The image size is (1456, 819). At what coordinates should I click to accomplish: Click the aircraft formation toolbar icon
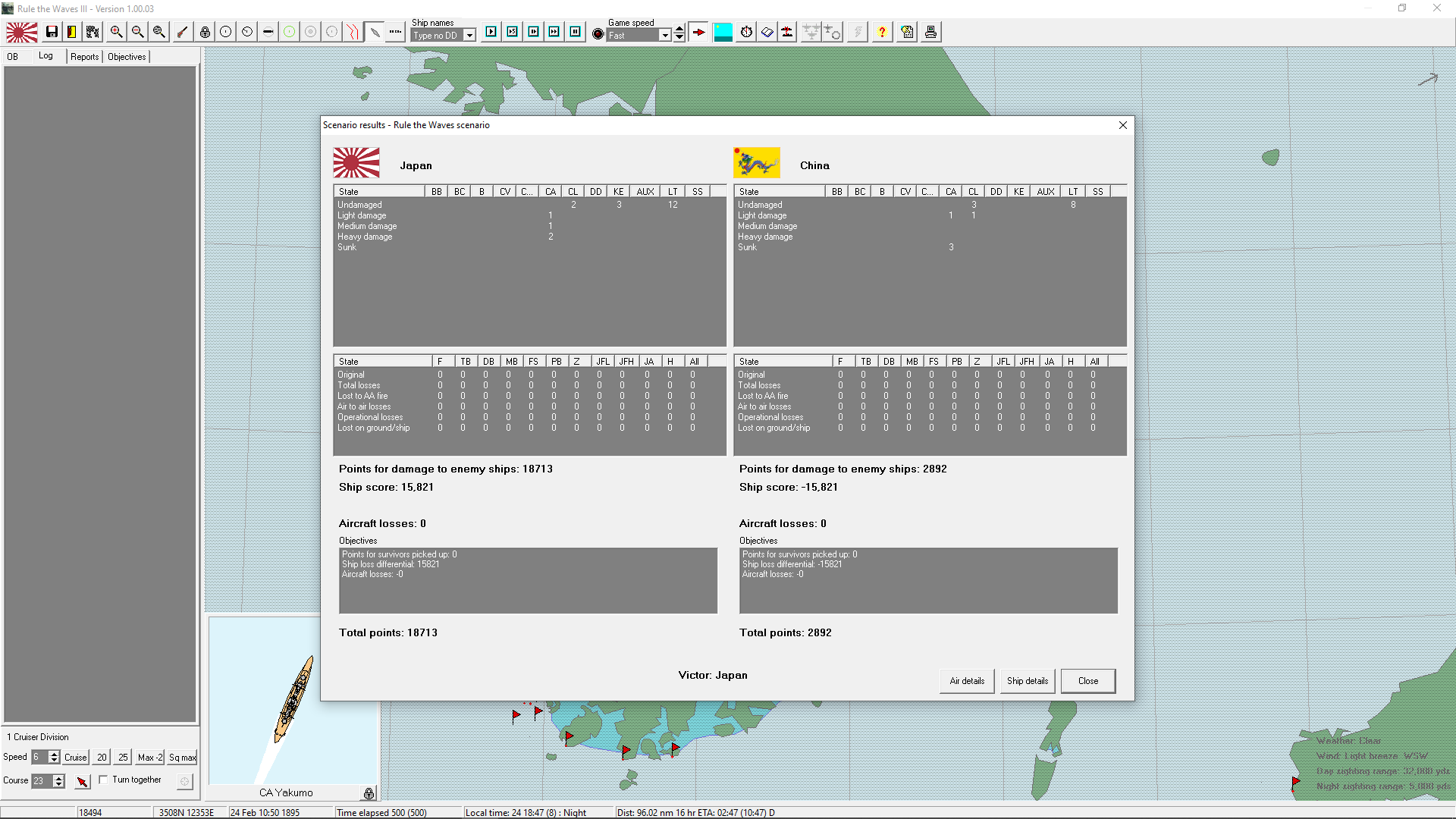pos(811,32)
